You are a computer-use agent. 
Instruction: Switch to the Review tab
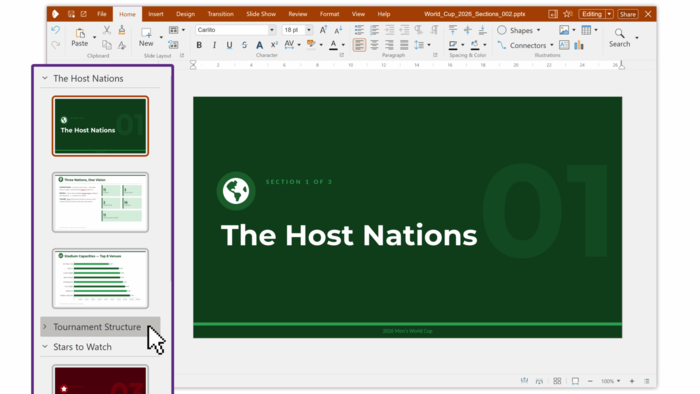297,14
